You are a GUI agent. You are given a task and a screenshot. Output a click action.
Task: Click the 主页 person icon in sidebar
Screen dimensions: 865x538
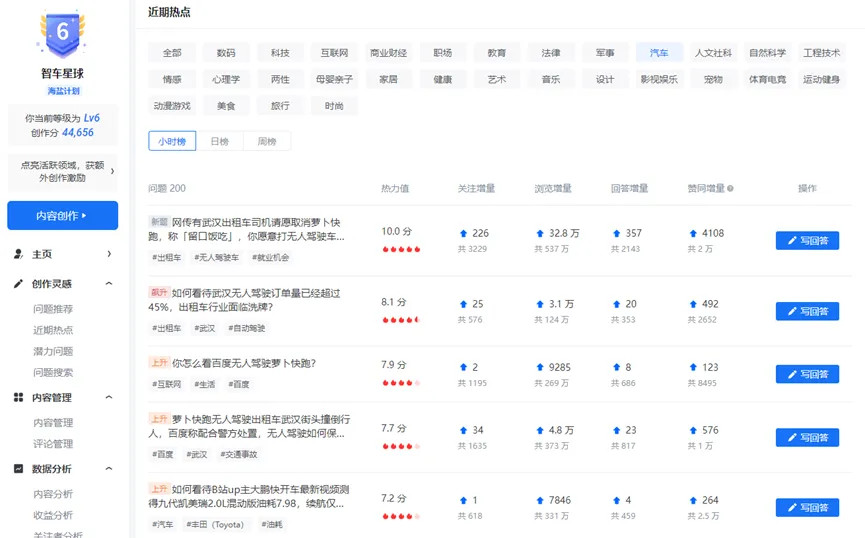(18, 254)
